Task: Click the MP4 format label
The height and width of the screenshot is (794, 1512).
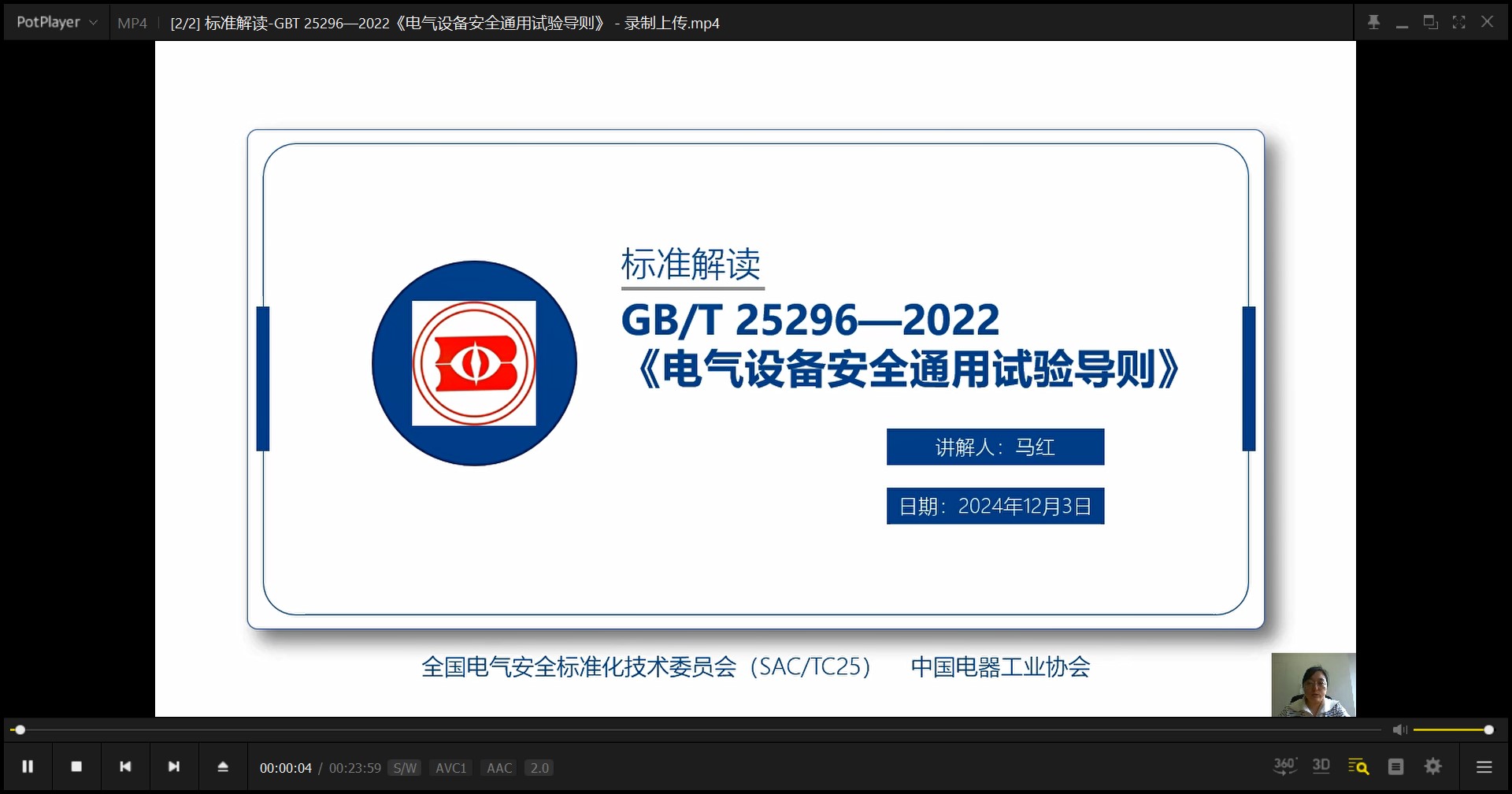Action: pyautogui.click(x=132, y=24)
